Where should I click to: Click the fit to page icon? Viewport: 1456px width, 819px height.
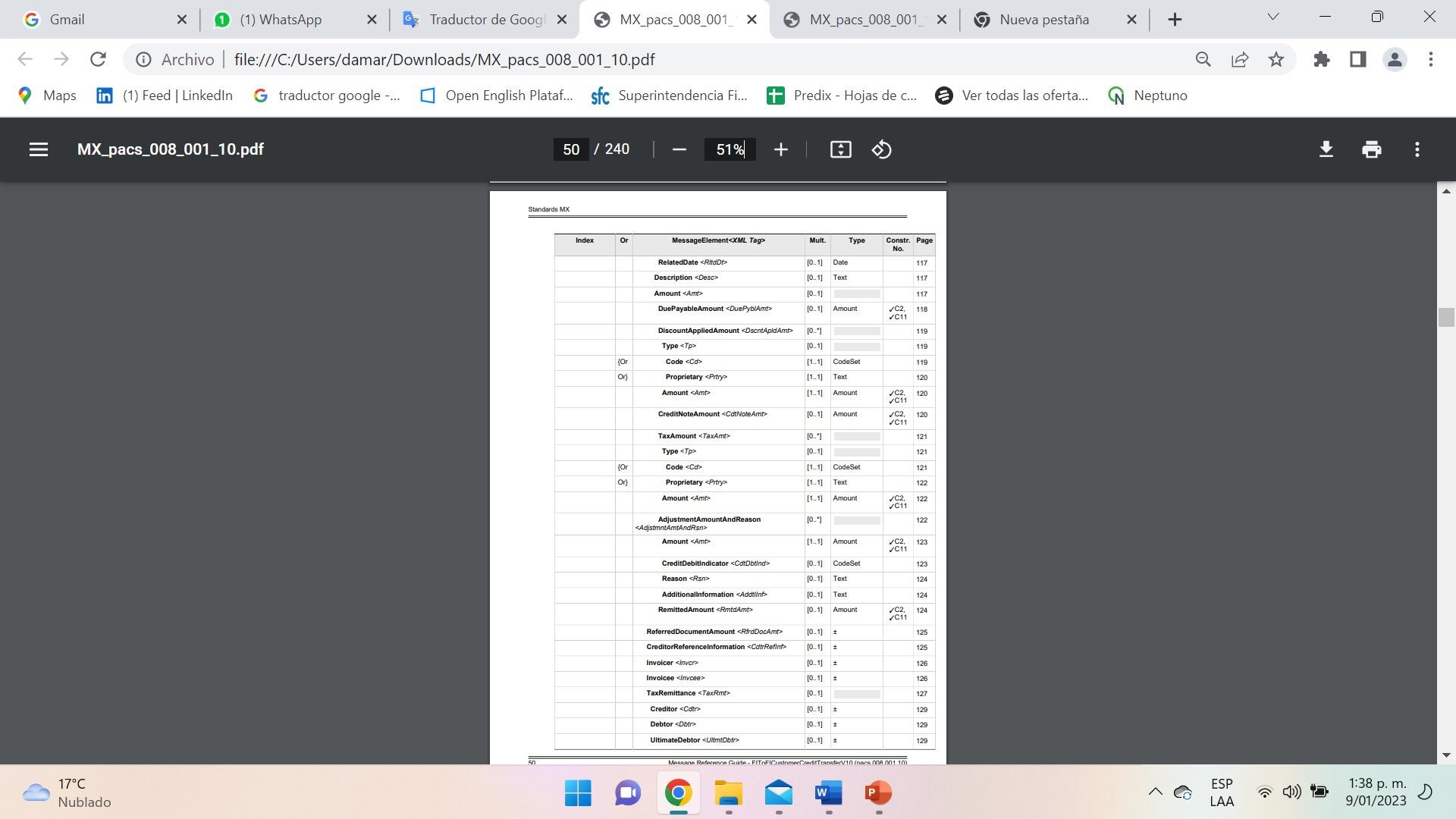click(840, 149)
